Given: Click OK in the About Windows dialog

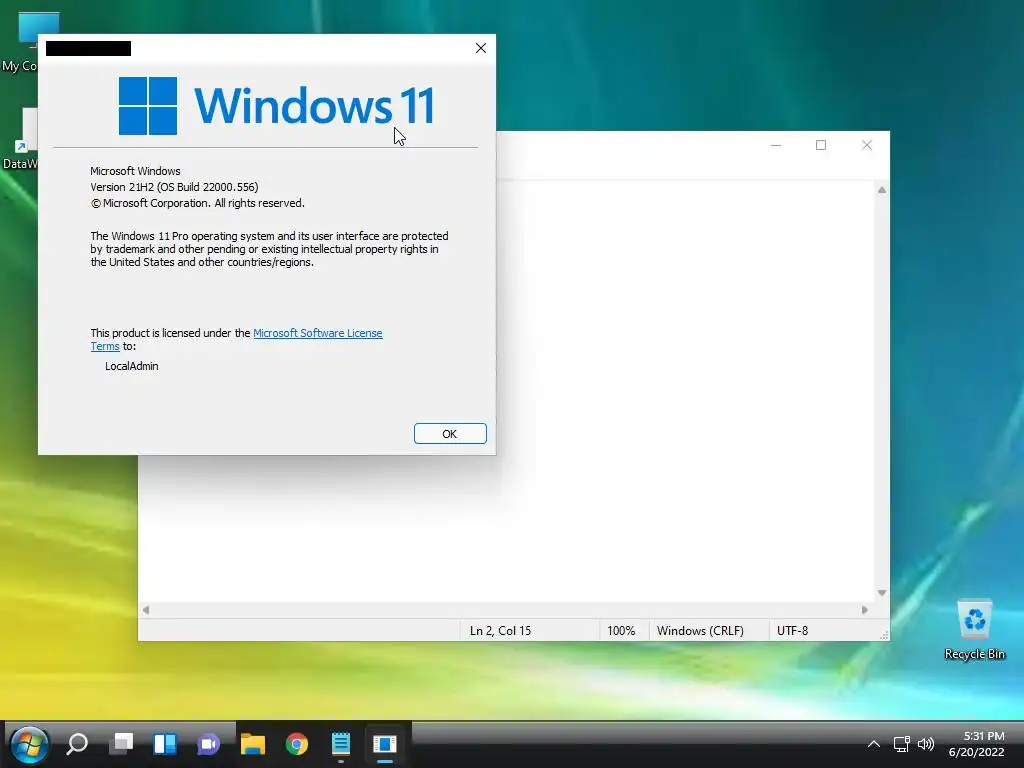Looking at the screenshot, I should pos(450,434).
